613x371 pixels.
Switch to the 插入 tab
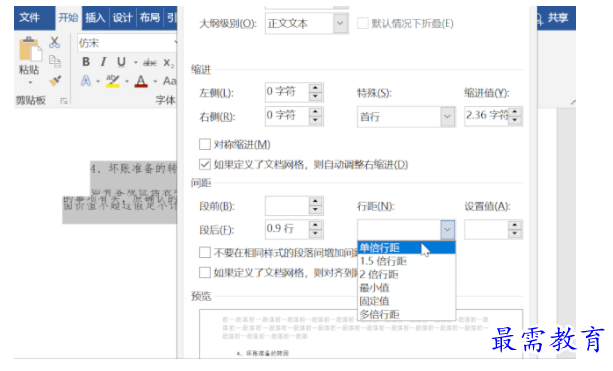[x=95, y=18]
